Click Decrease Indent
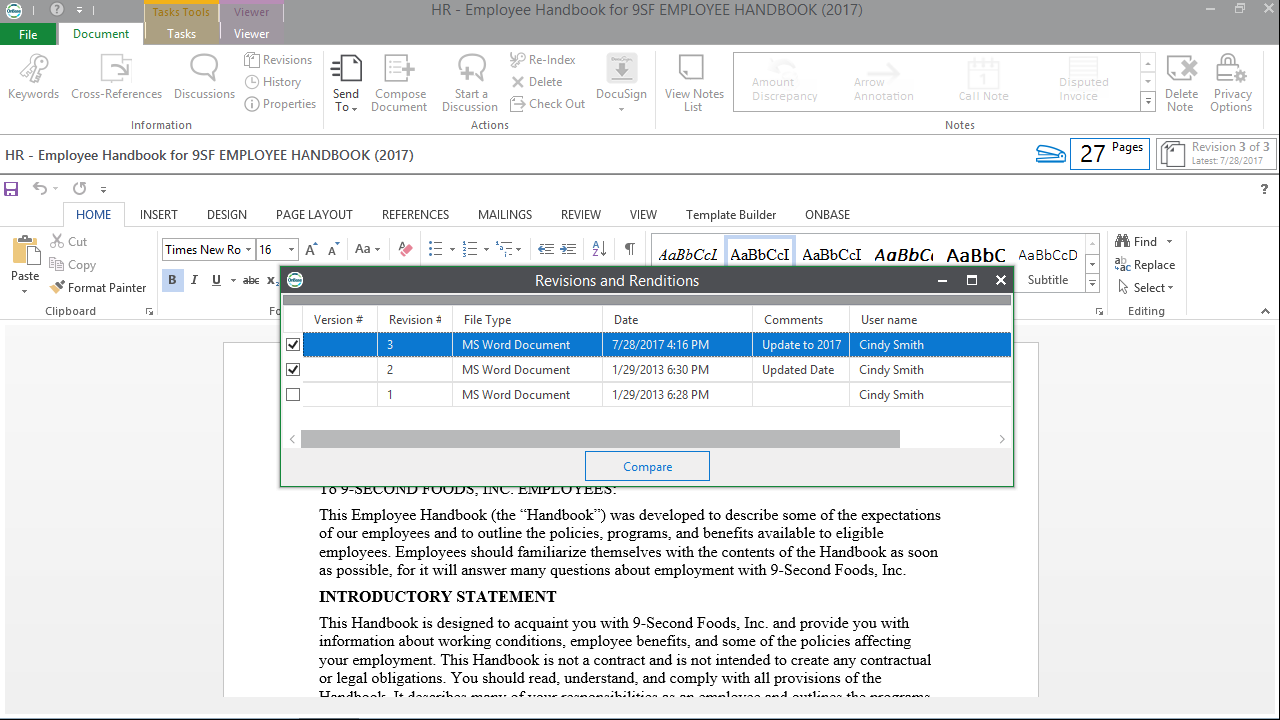Viewport: 1280px width, 720px height. click(x=546, y=250)
